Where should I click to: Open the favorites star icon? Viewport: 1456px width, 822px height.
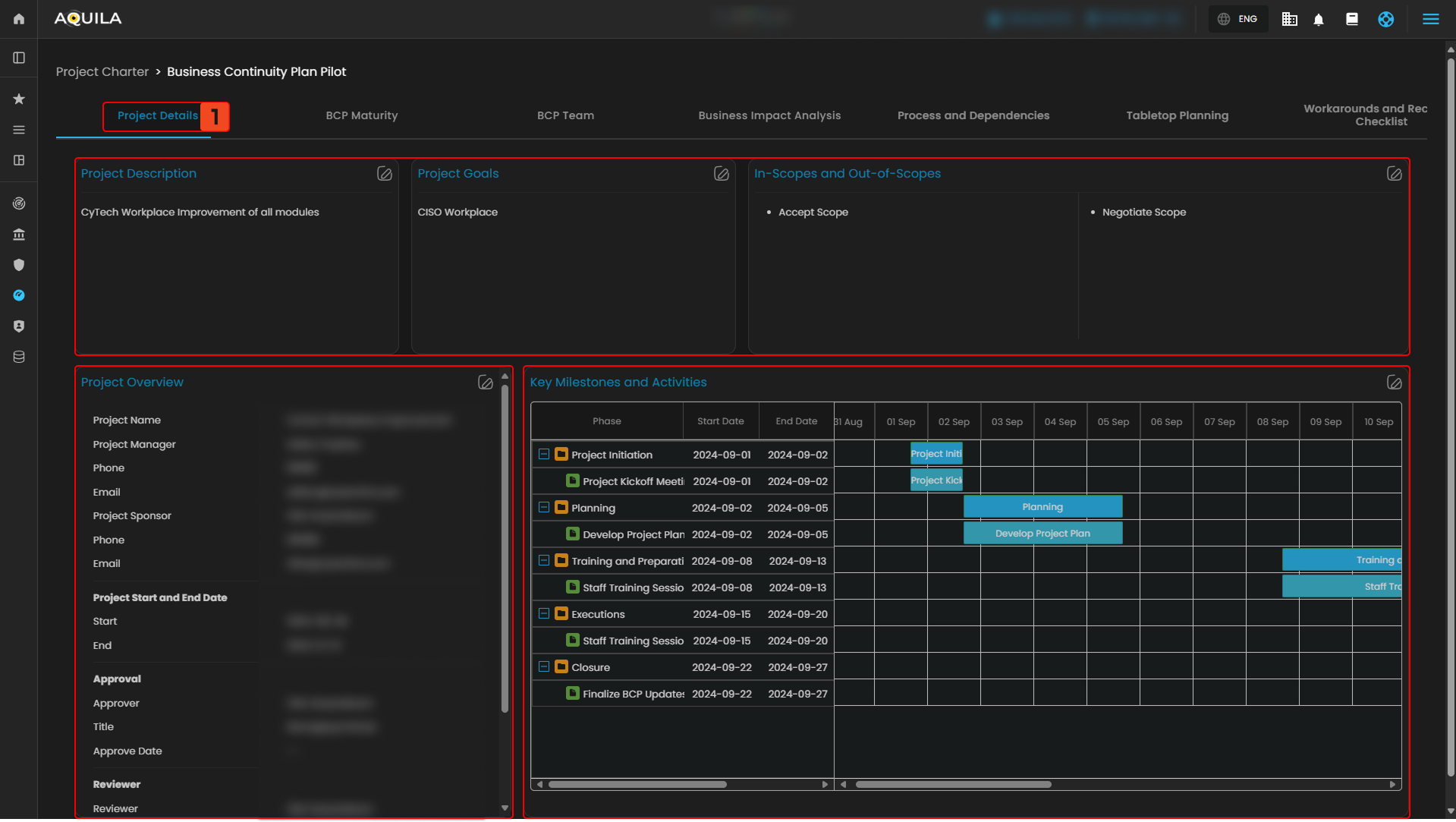(x=19, y=99)
